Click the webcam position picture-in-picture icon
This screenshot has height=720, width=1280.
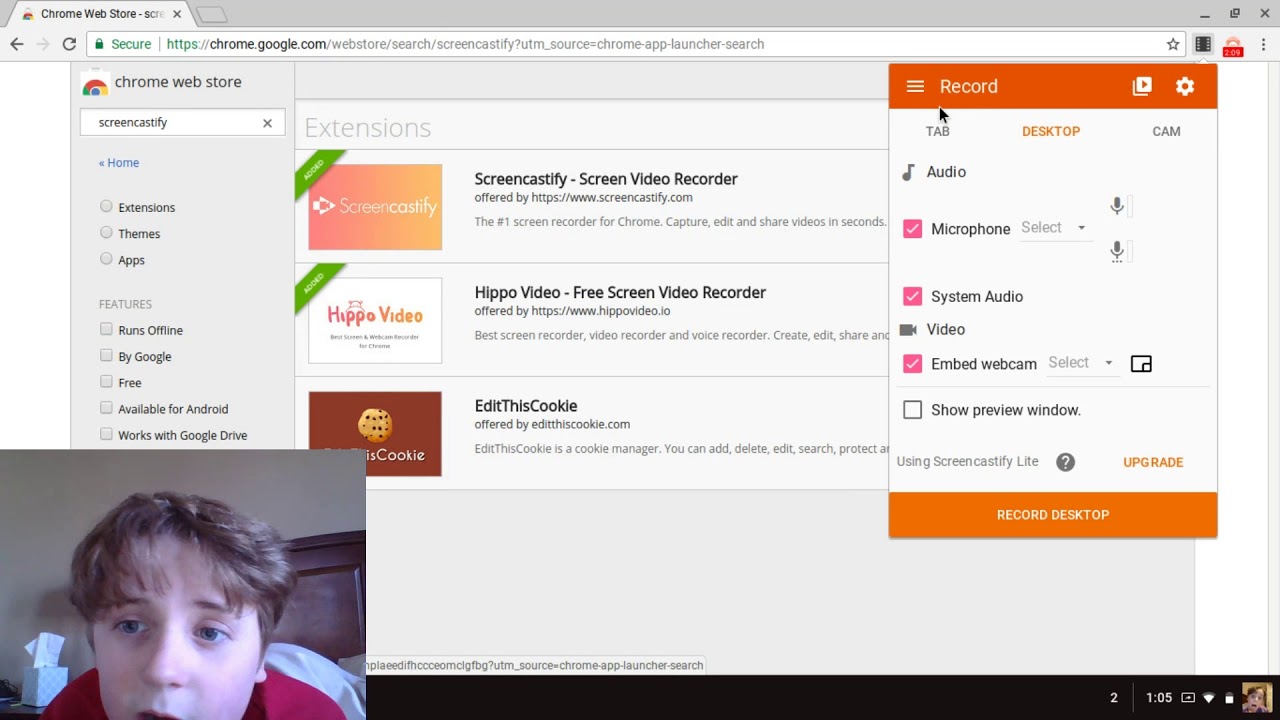[1141, 364]
